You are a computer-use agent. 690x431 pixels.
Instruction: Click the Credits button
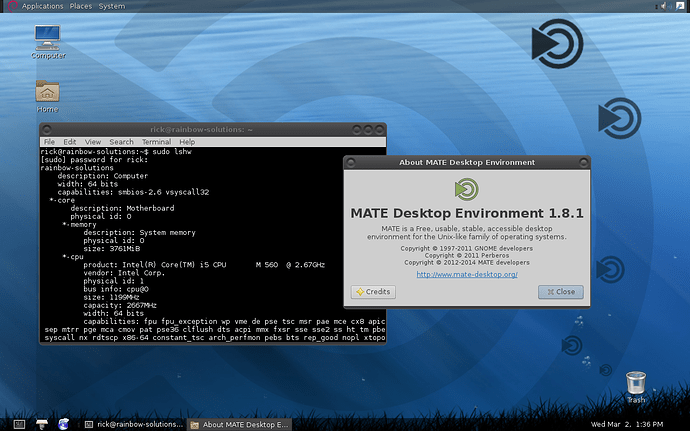coord(373,292)
